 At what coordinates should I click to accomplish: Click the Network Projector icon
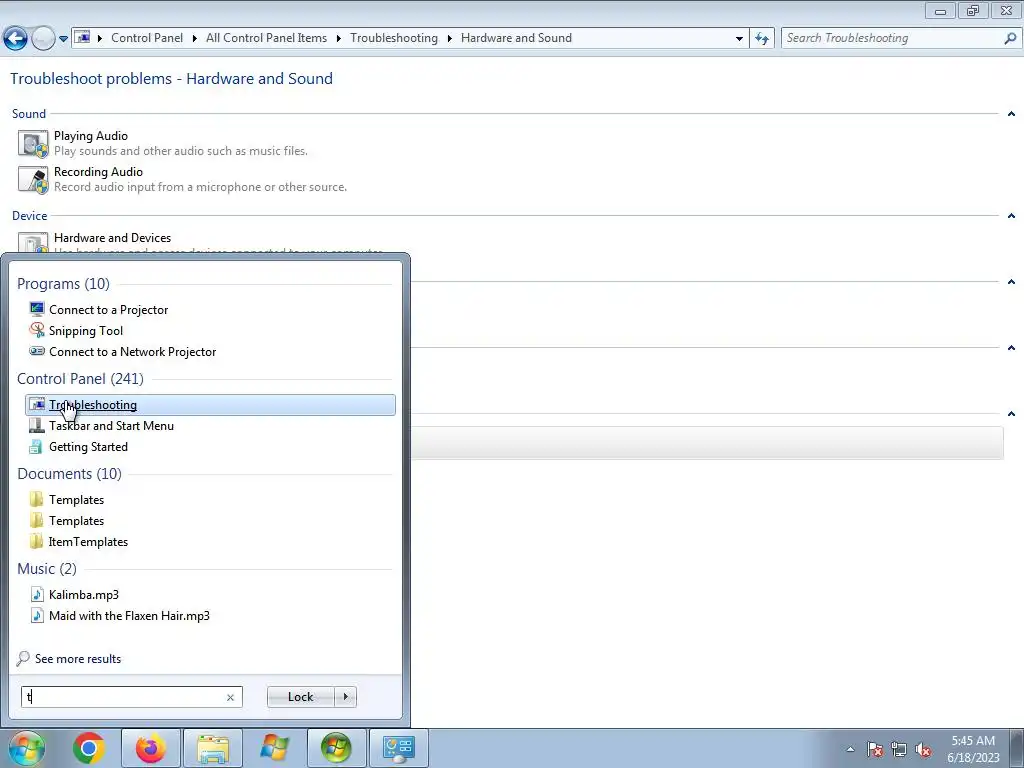(x=37, y=351)
